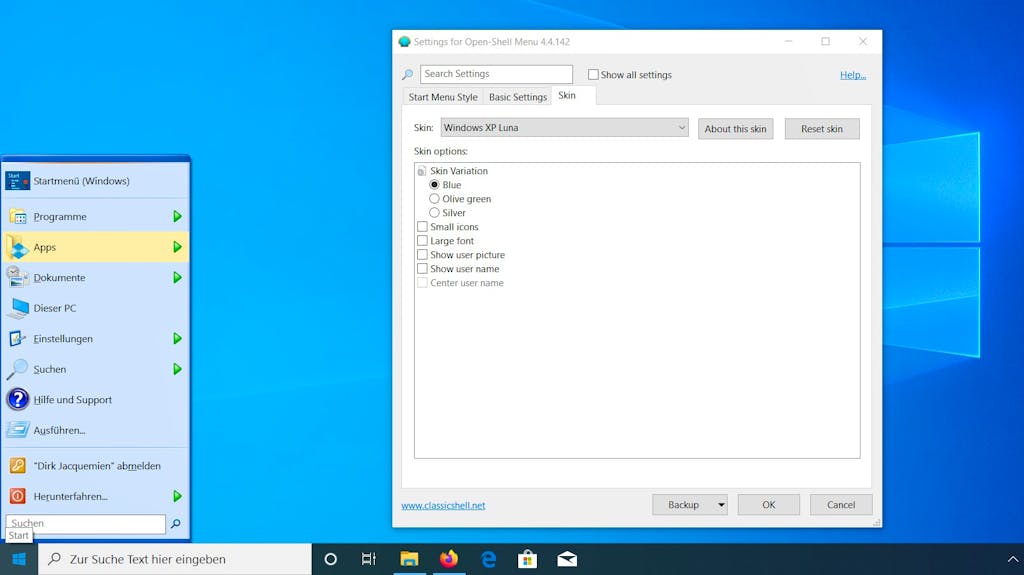Switch to Basic Settings tab
The height and width of the screenshot is (575, 1024).
point(518,97)
